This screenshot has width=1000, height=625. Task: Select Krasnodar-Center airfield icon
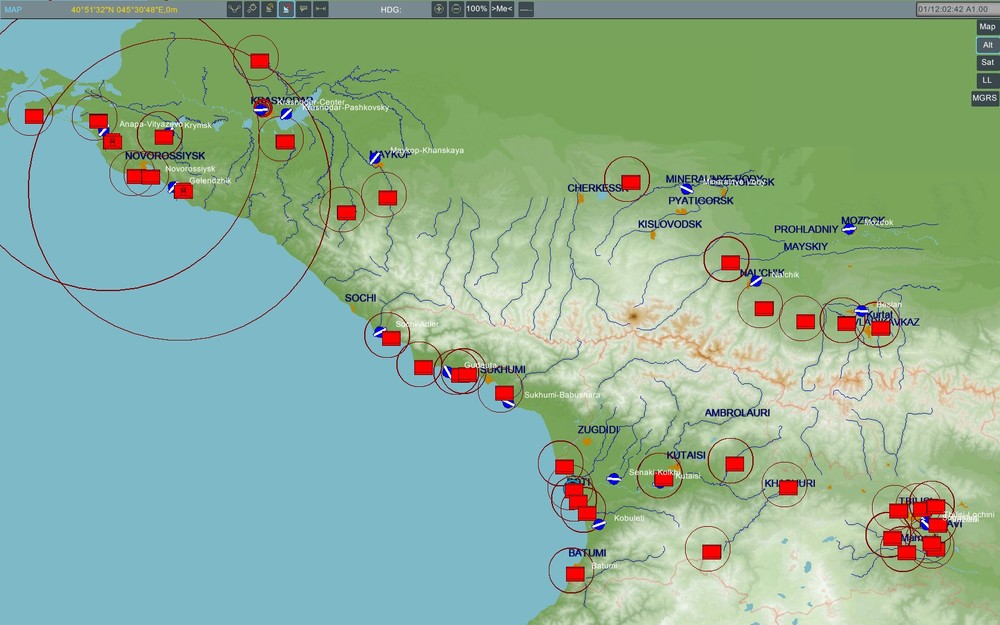[x=261, y=109]
